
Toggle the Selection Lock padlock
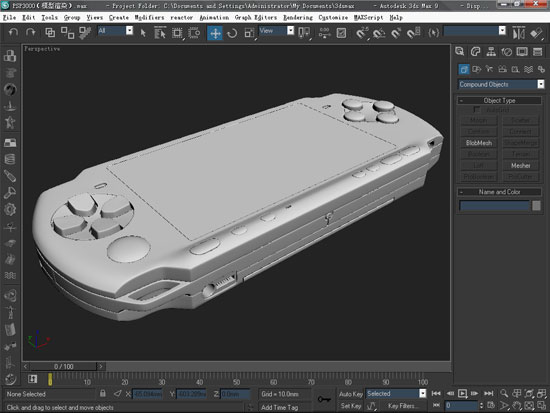[102, 393]
